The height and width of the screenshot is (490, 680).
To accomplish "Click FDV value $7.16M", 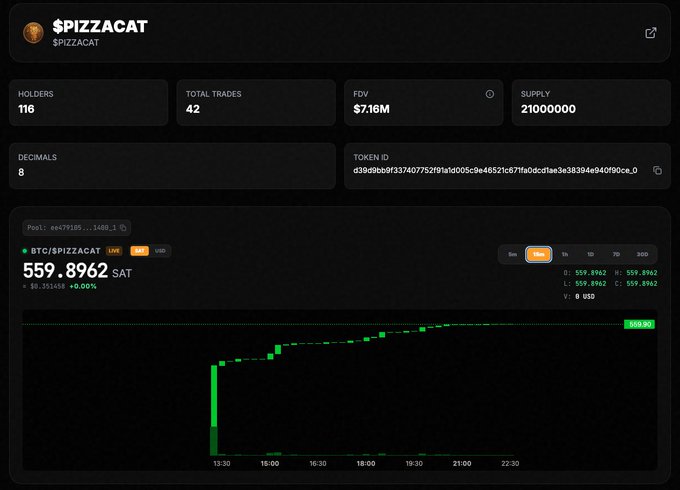I will pyautogui.click(x=371, y=109).
